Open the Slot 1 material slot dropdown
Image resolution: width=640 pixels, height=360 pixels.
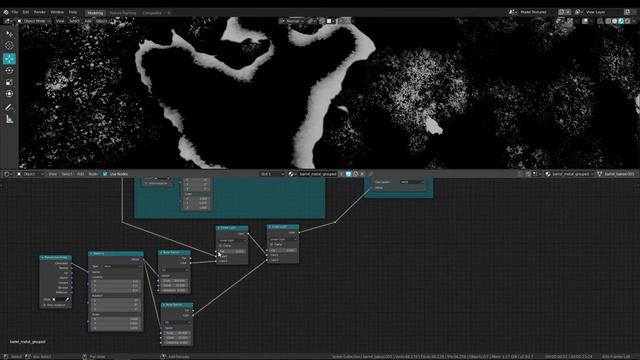[x=272, y=174]
